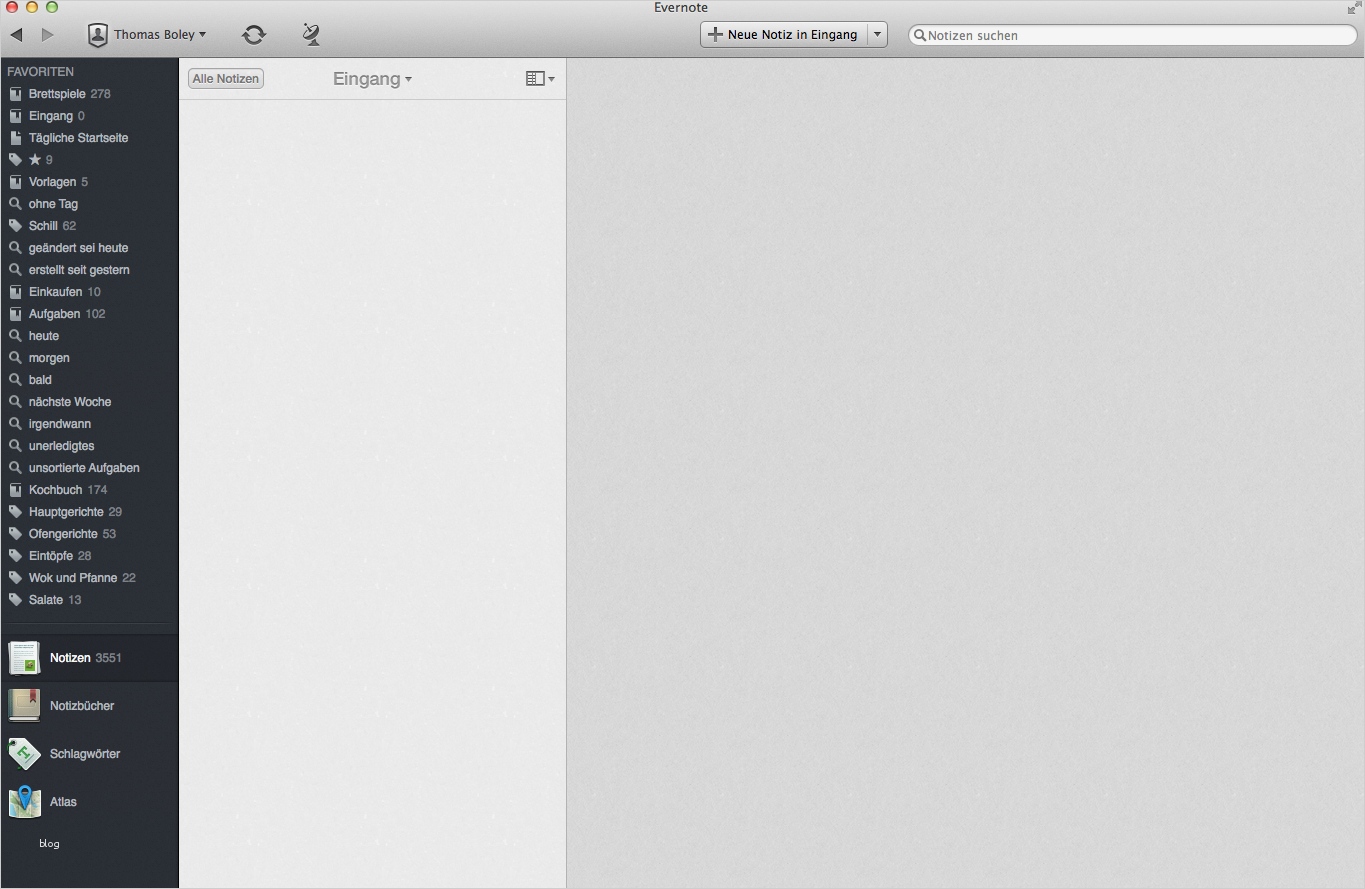This screenshot has width=1365, height=889.
Task: Click the tag icon beside Eintöpfe
Action: pos(15,556)
